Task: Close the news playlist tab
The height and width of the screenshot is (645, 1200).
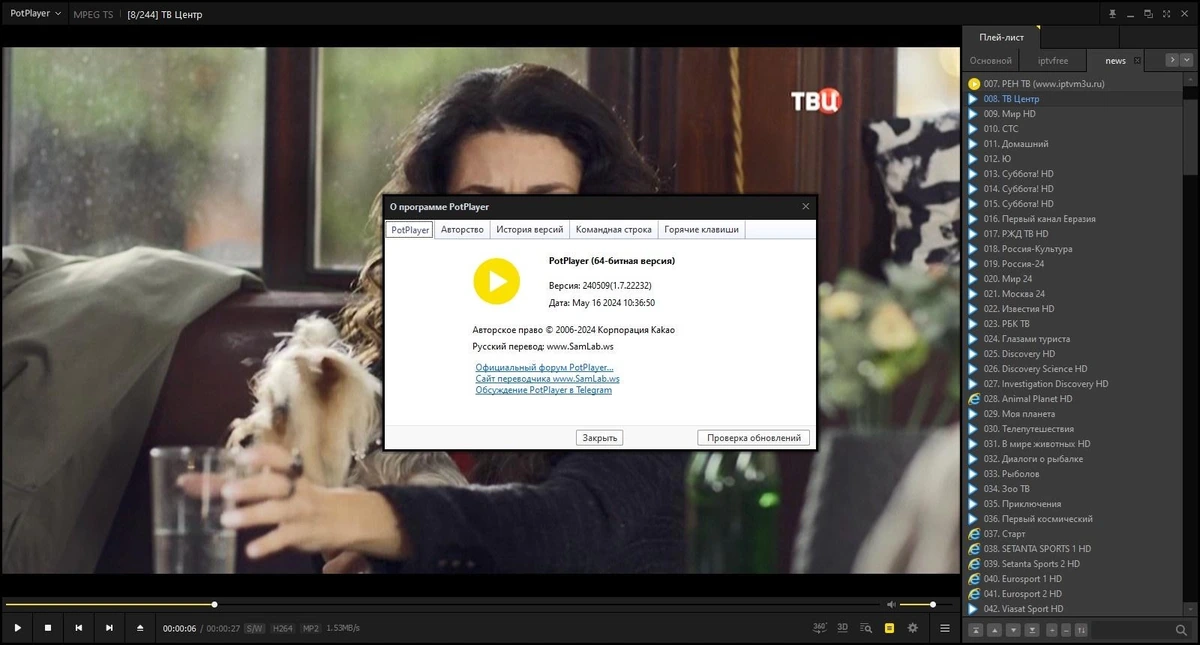Action: coord(1137,61)
